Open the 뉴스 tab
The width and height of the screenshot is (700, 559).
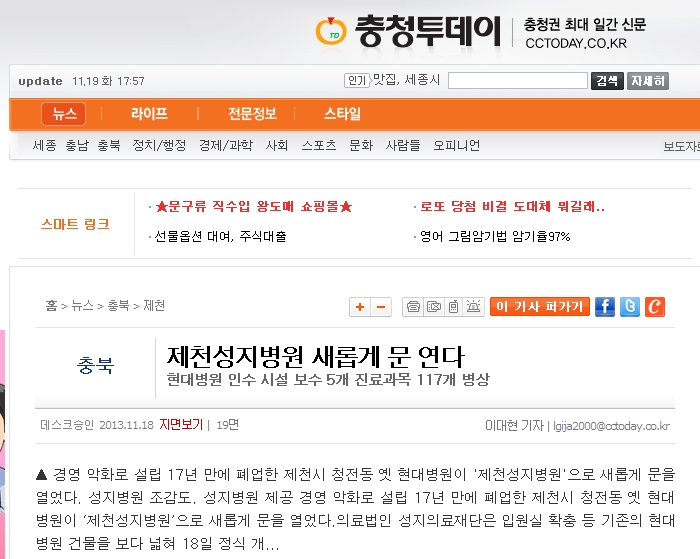coord(64,114)
